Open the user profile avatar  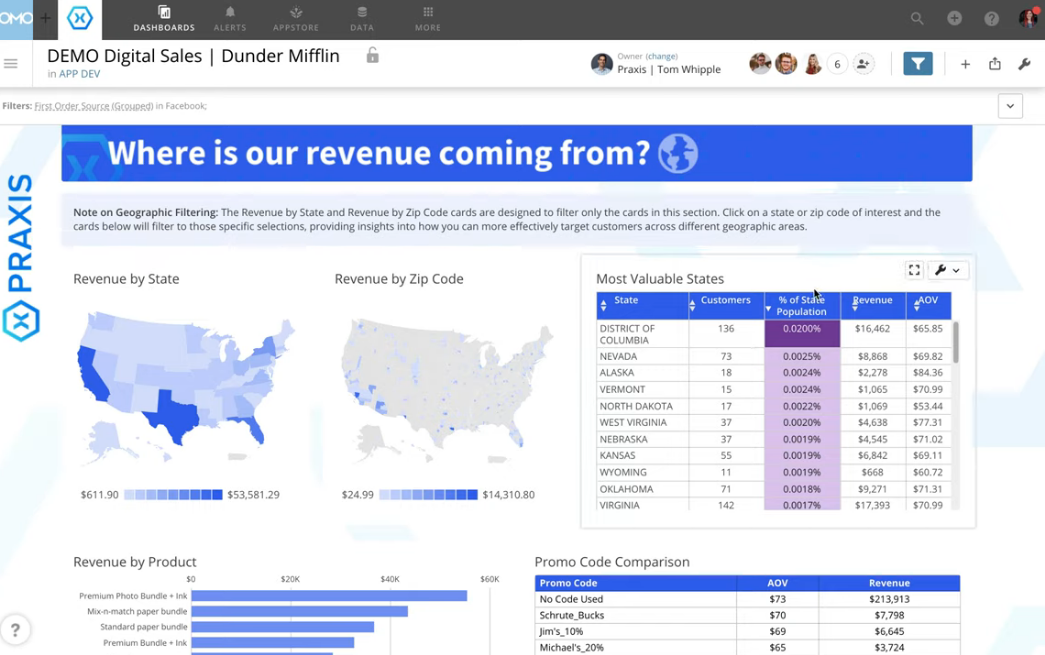point(1028,18)
